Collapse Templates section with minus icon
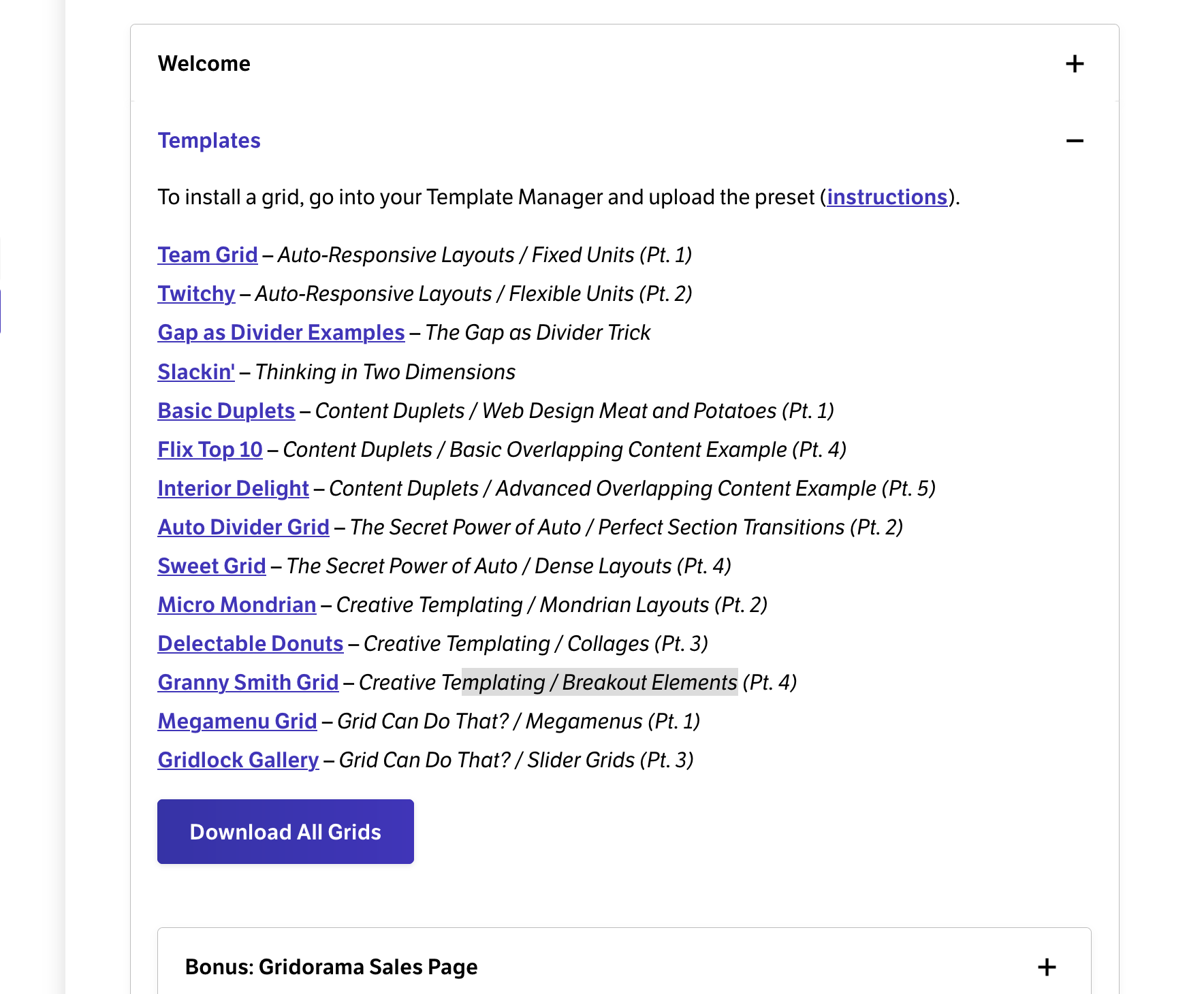This screenshot has width=1204, height=994. point(1075,141)
